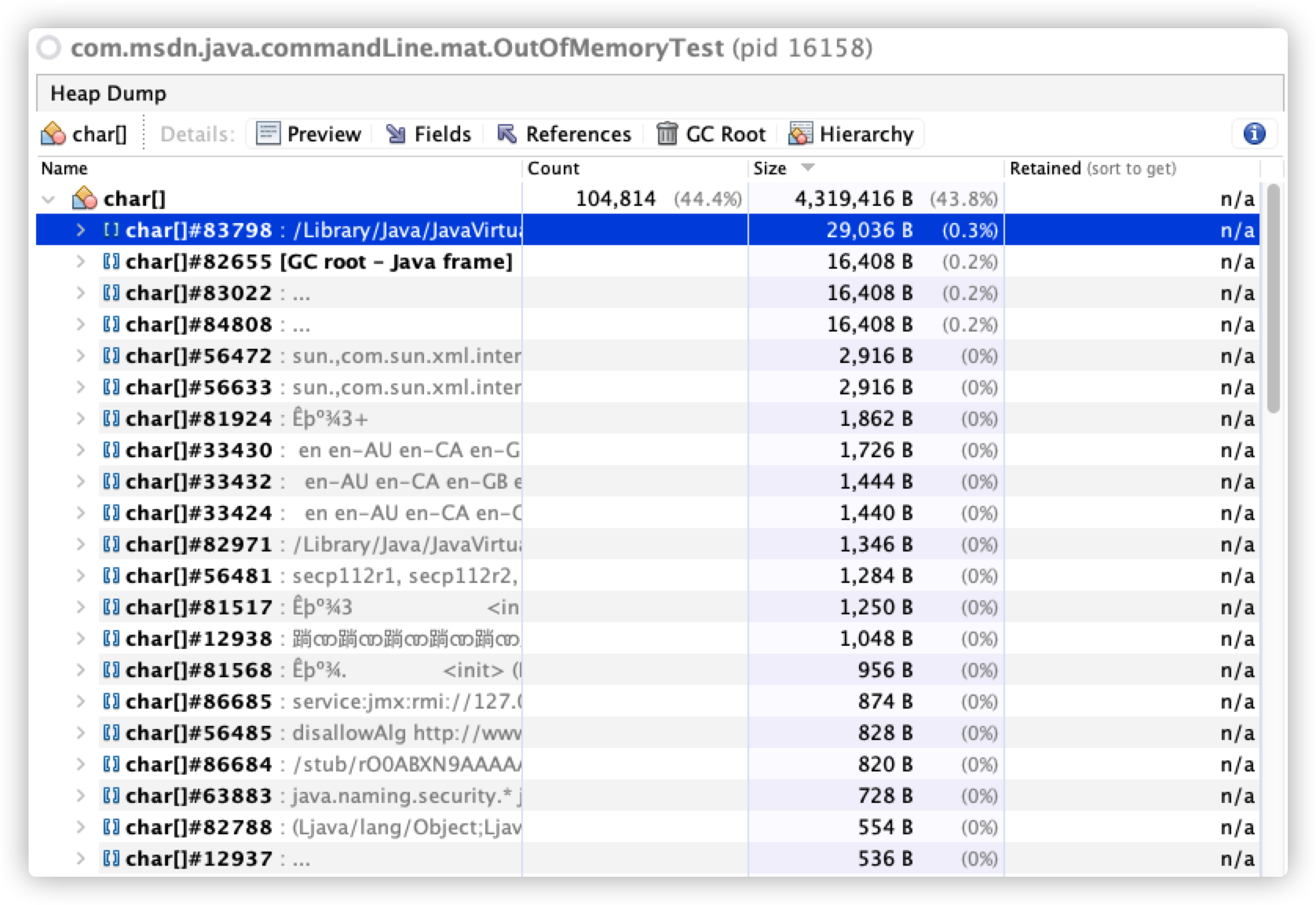Click the array icon next to char[]#82655
This screenshot has height=905, width=1316.
pos(111,262)
